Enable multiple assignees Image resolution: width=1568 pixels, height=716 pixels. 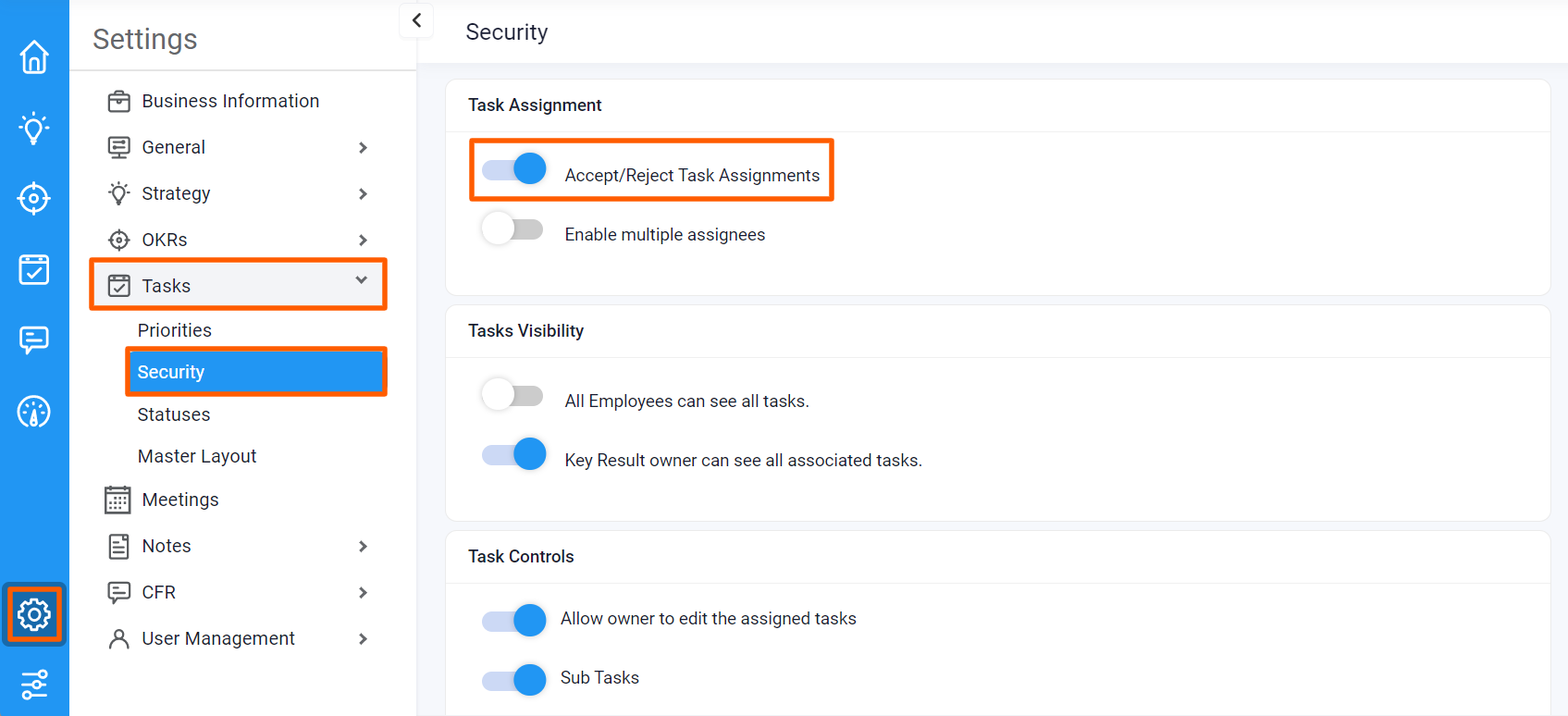(x=512, y=228)
